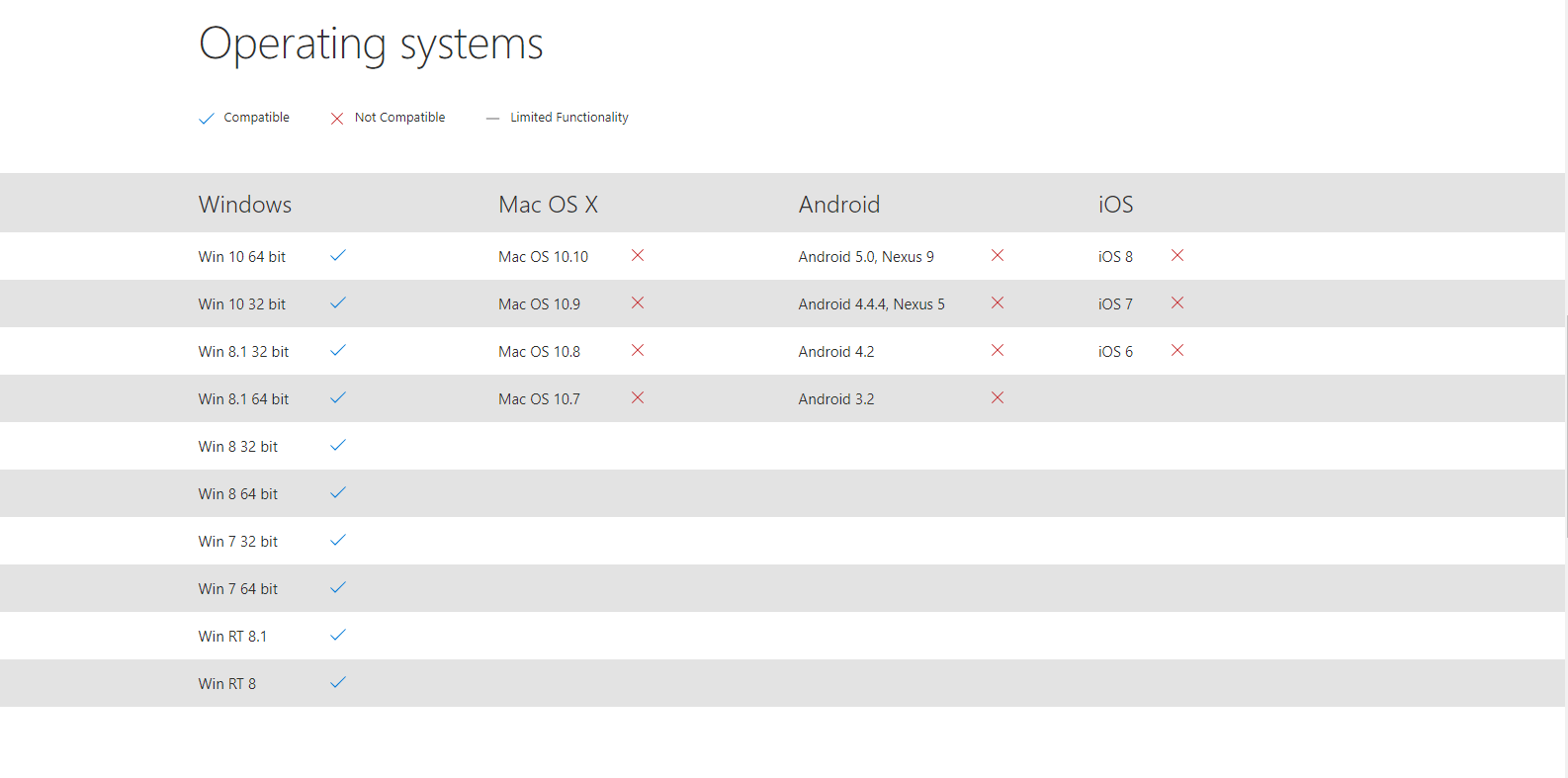Click the Mac OS 10.7 label

click(x=539, y=399)
